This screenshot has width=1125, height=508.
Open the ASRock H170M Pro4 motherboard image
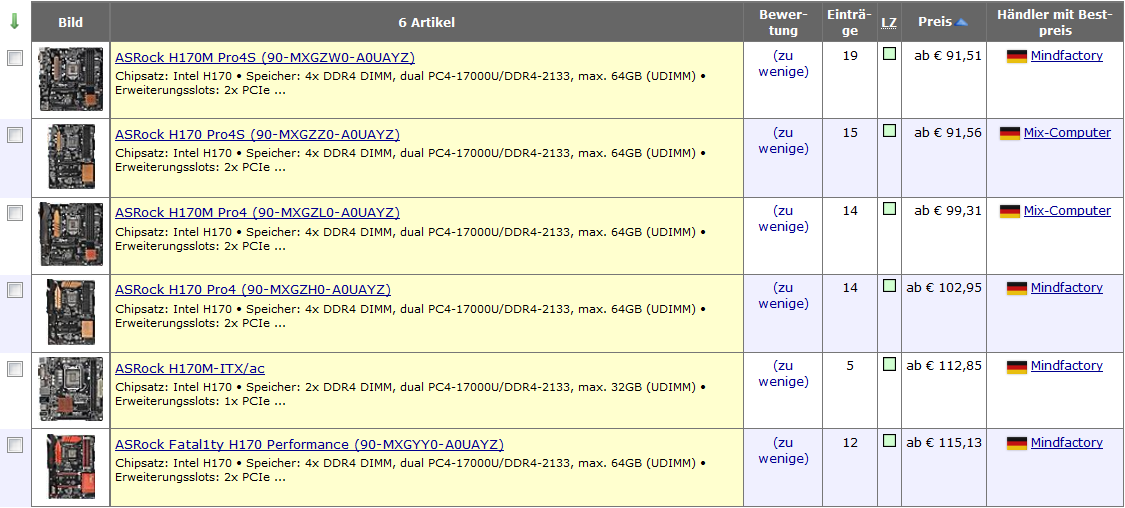71,234
